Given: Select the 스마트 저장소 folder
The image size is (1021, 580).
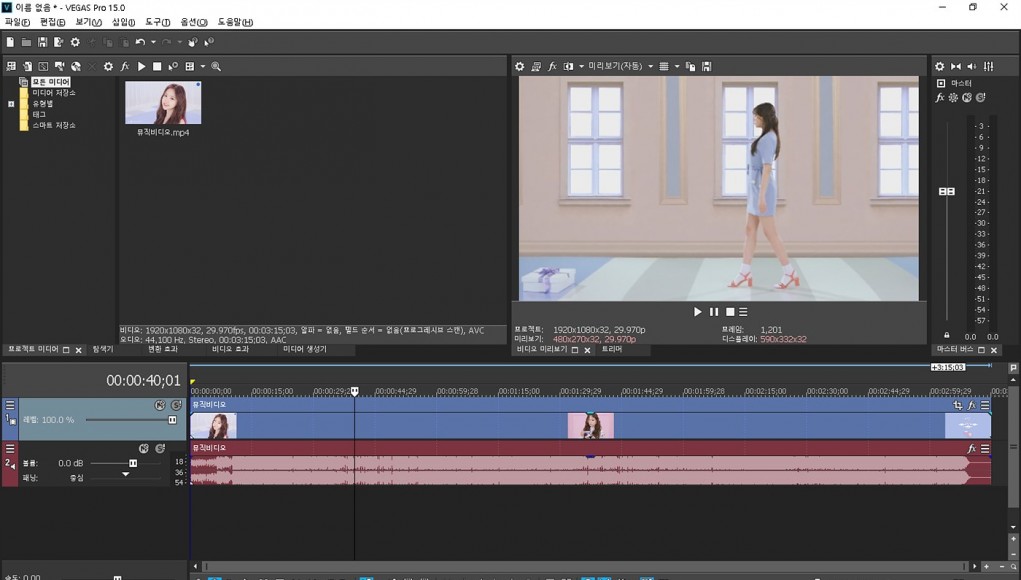Looking at the screenshot, I should (x=54, y=125).
